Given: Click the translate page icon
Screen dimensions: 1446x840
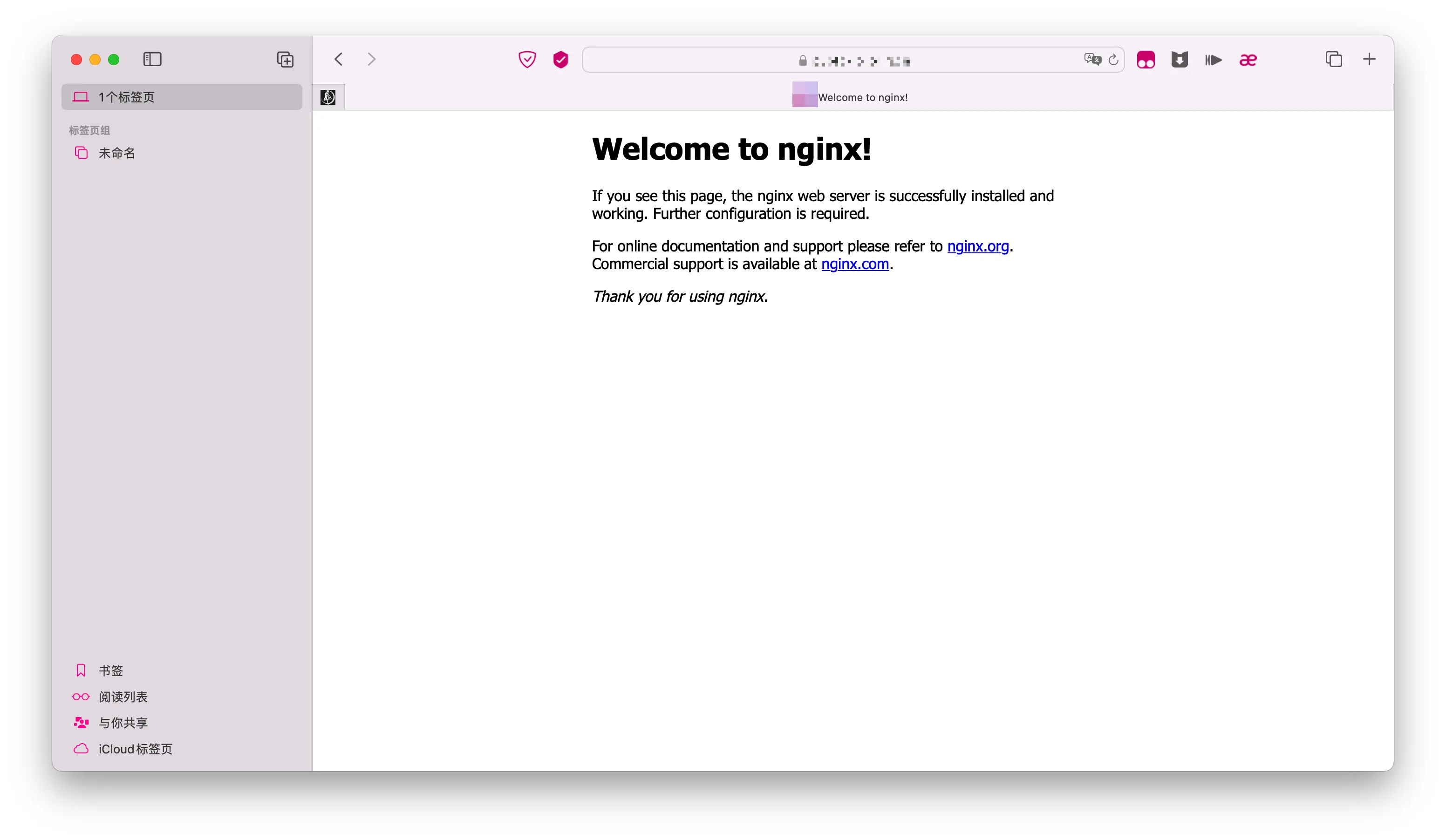Looking at the screenshot, I should coord(1092,60).
